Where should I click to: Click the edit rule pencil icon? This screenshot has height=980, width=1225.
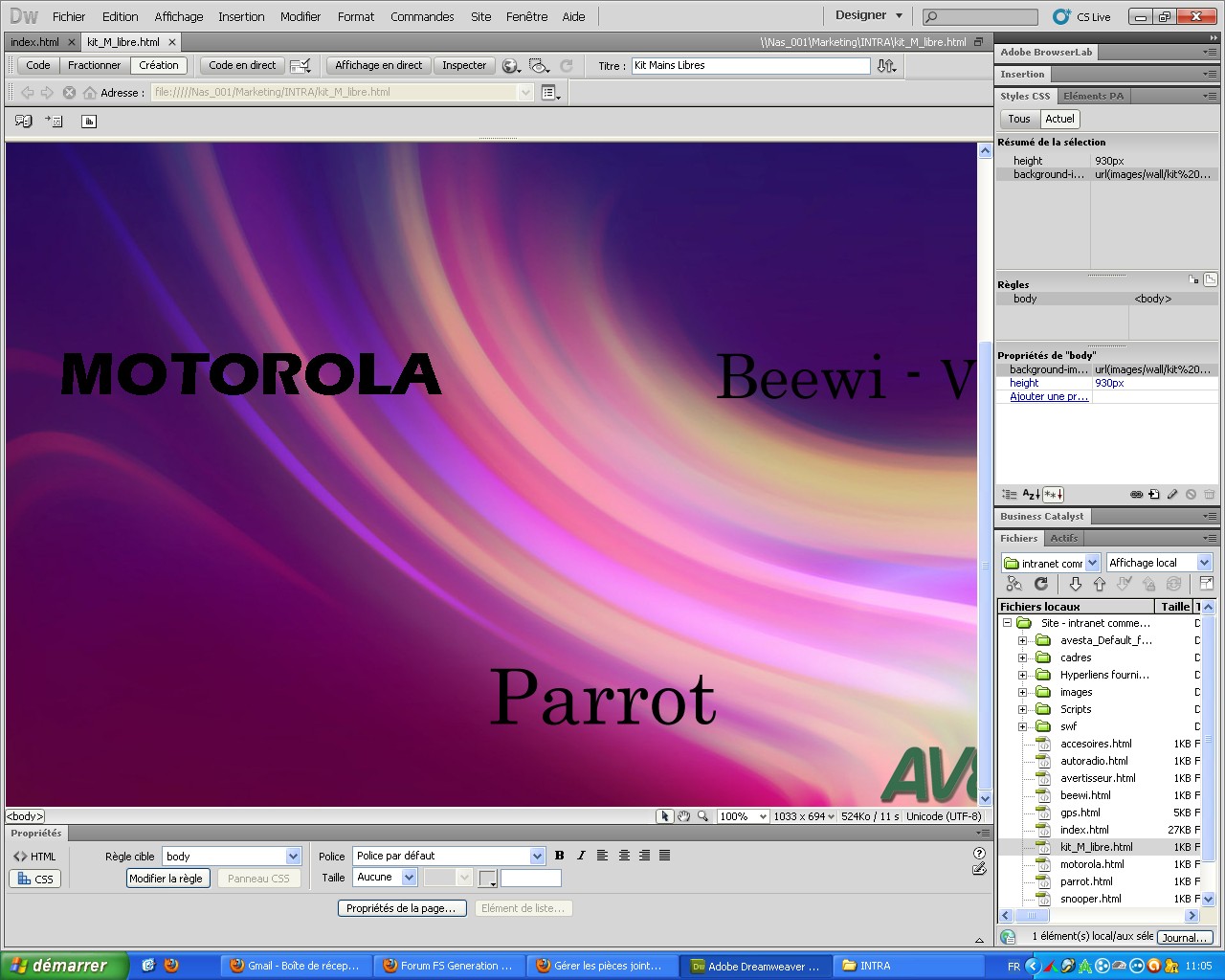click(x=1172, y=495)
